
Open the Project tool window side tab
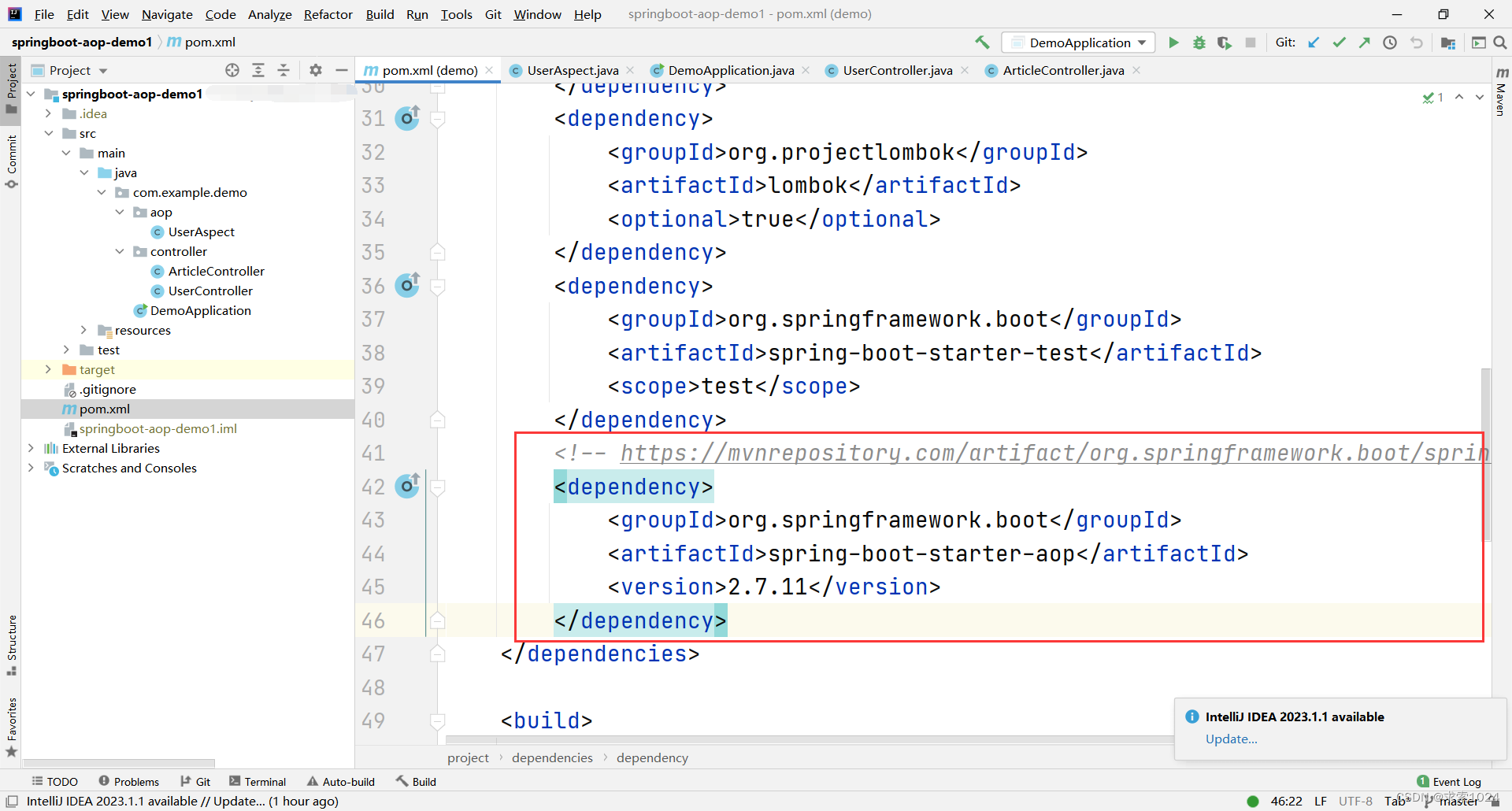[x=11, y=87]
